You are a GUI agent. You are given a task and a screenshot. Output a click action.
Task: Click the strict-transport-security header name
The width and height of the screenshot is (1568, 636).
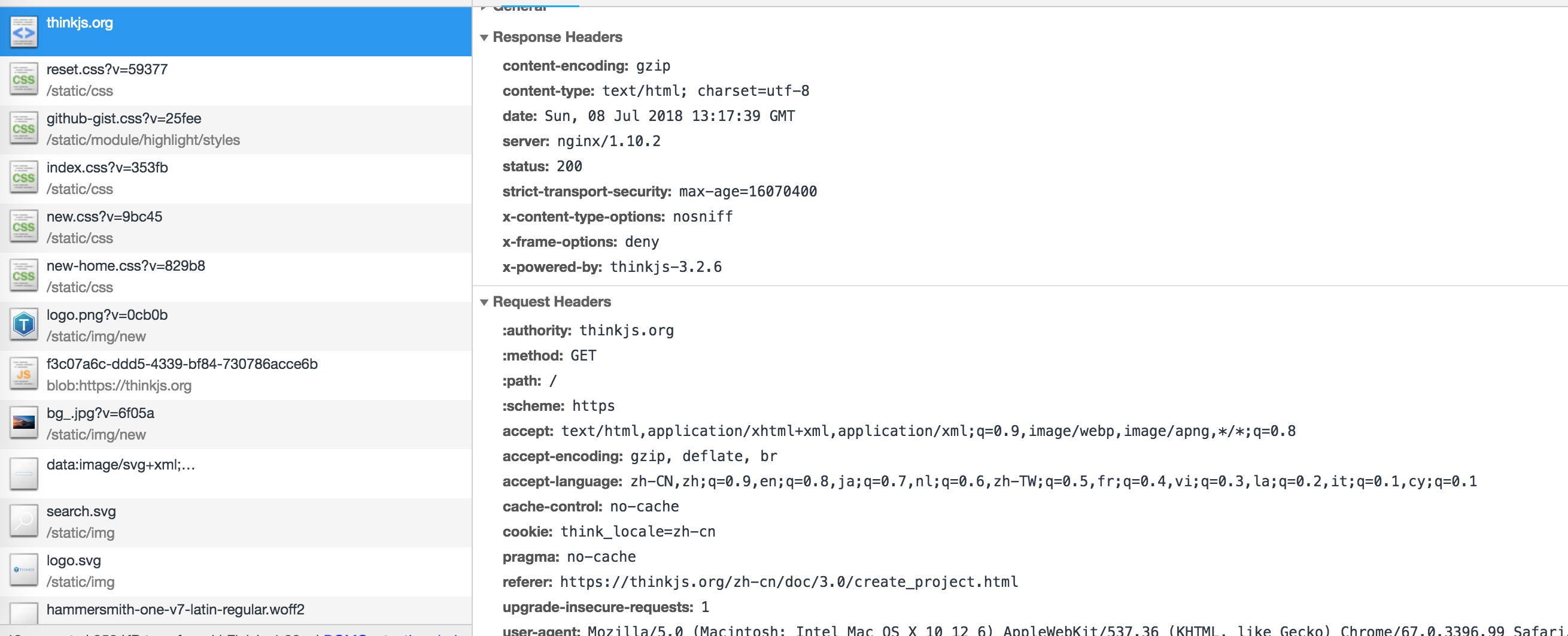click(586, 191)
